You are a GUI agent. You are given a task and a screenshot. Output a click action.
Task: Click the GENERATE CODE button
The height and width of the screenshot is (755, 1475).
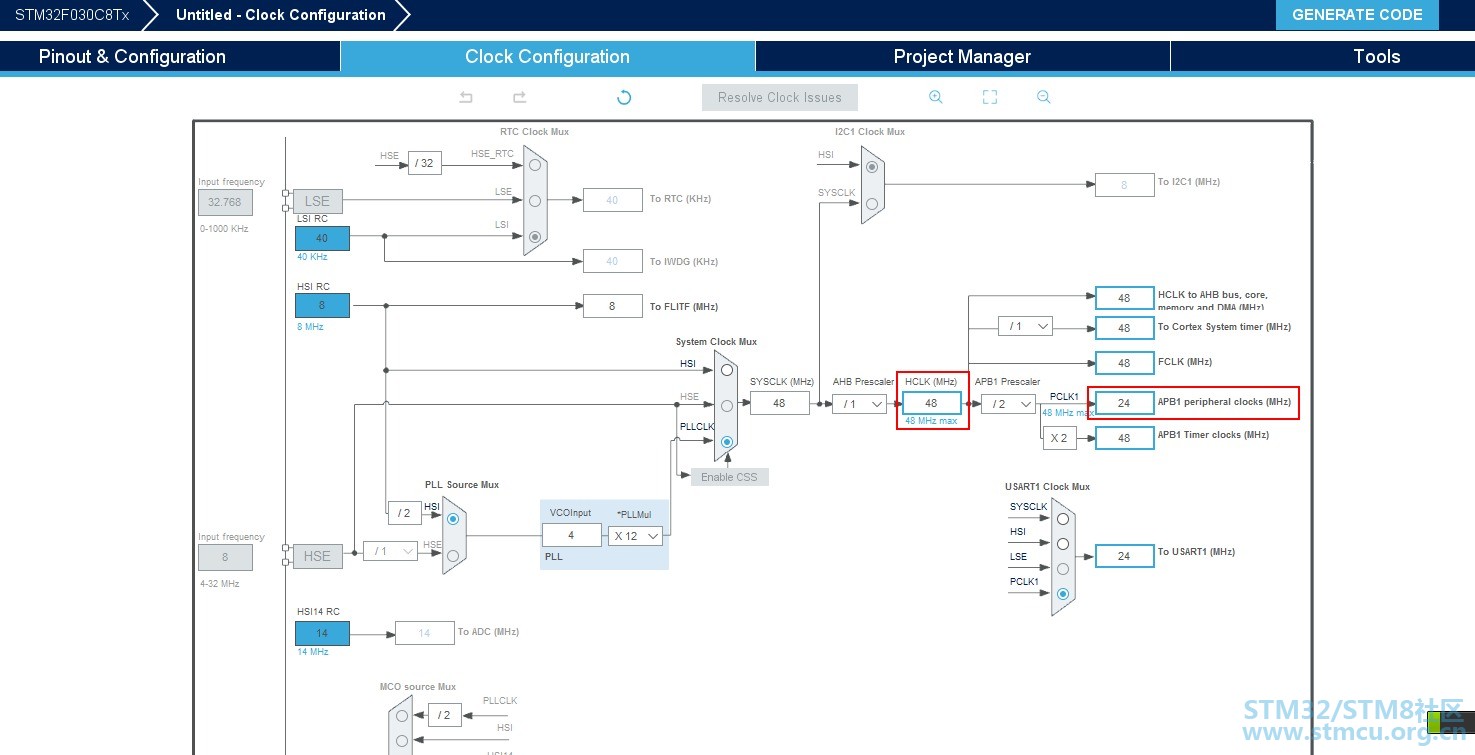[x=1357, y=15]
